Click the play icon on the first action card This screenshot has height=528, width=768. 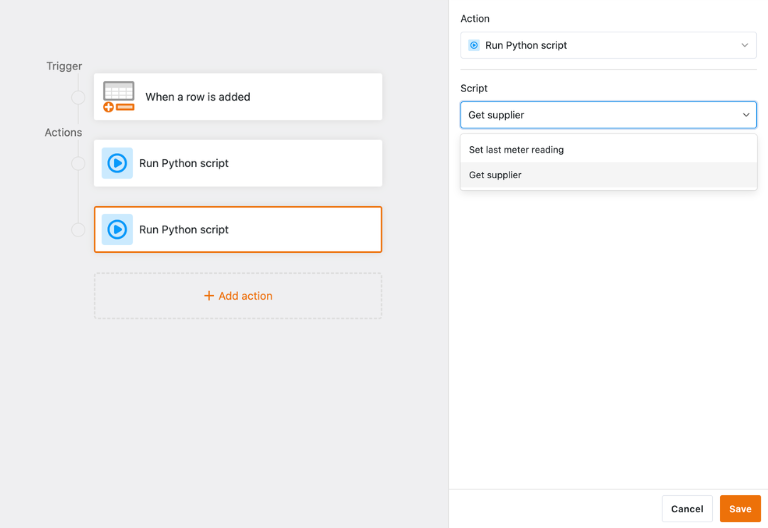point(117,163)
